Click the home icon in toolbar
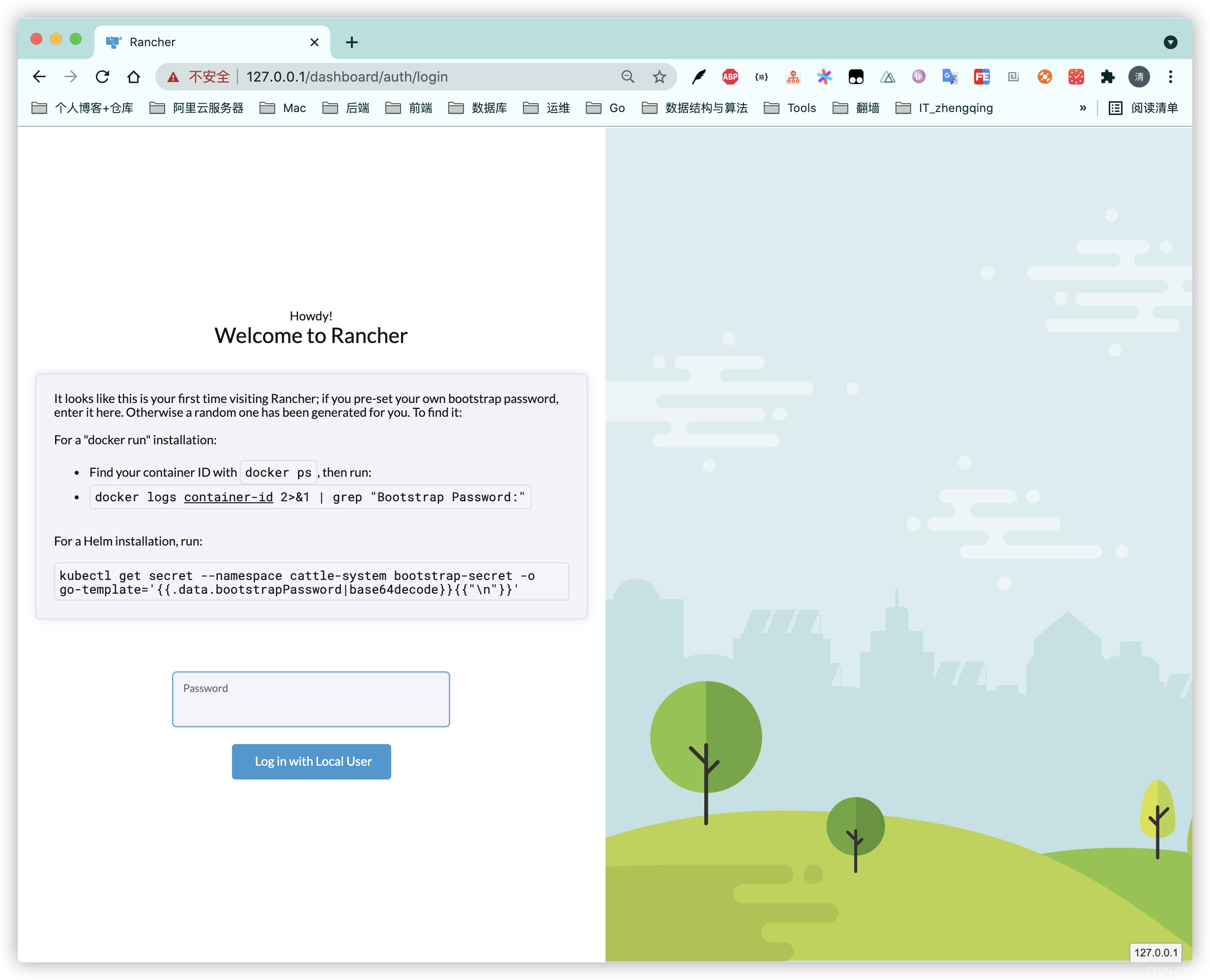The height and width of the screenshot is (980, 1210). [x=133, y=77]
